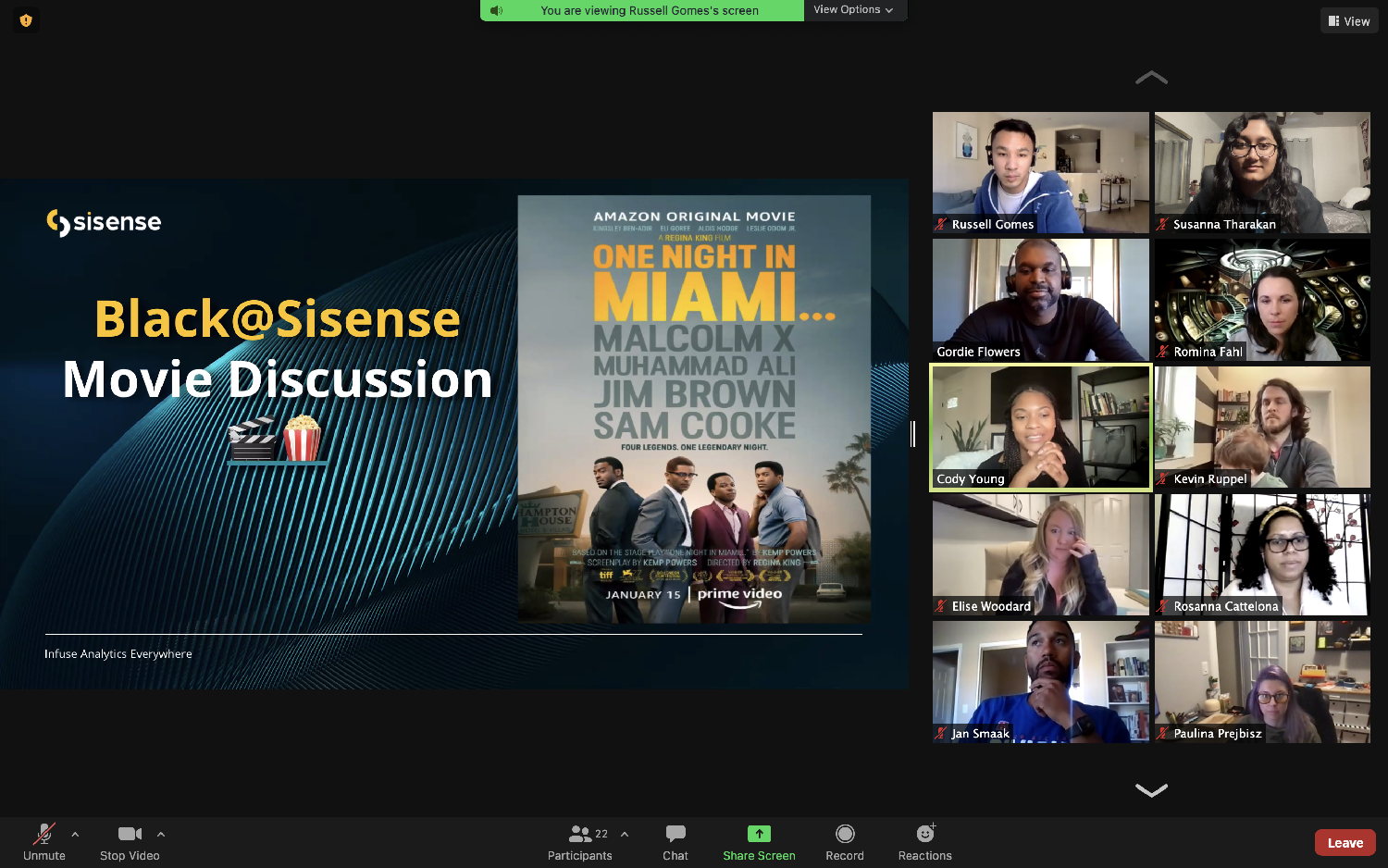Click the One Night in Miami poster
This screenshot has width=1388, height=868.
(x=694, y=409)
